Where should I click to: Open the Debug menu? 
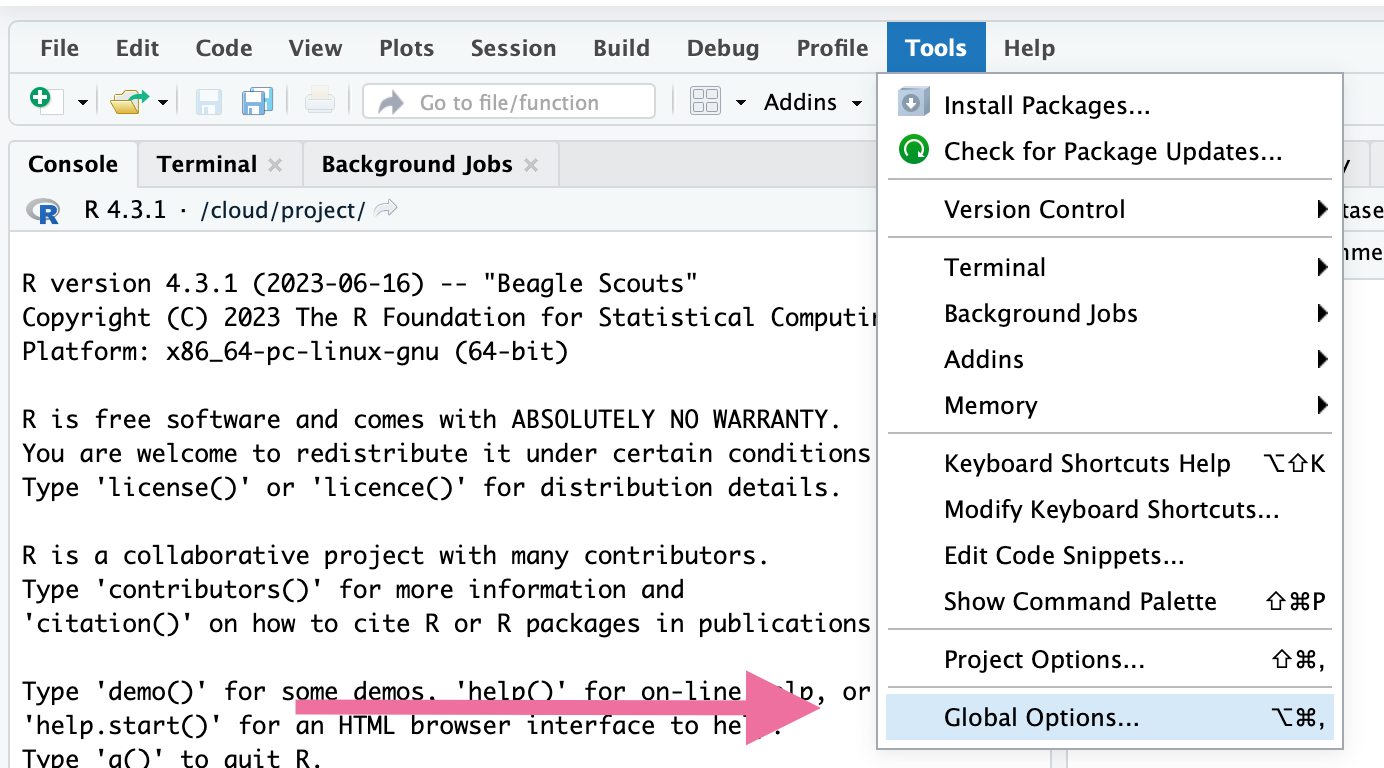722,48
